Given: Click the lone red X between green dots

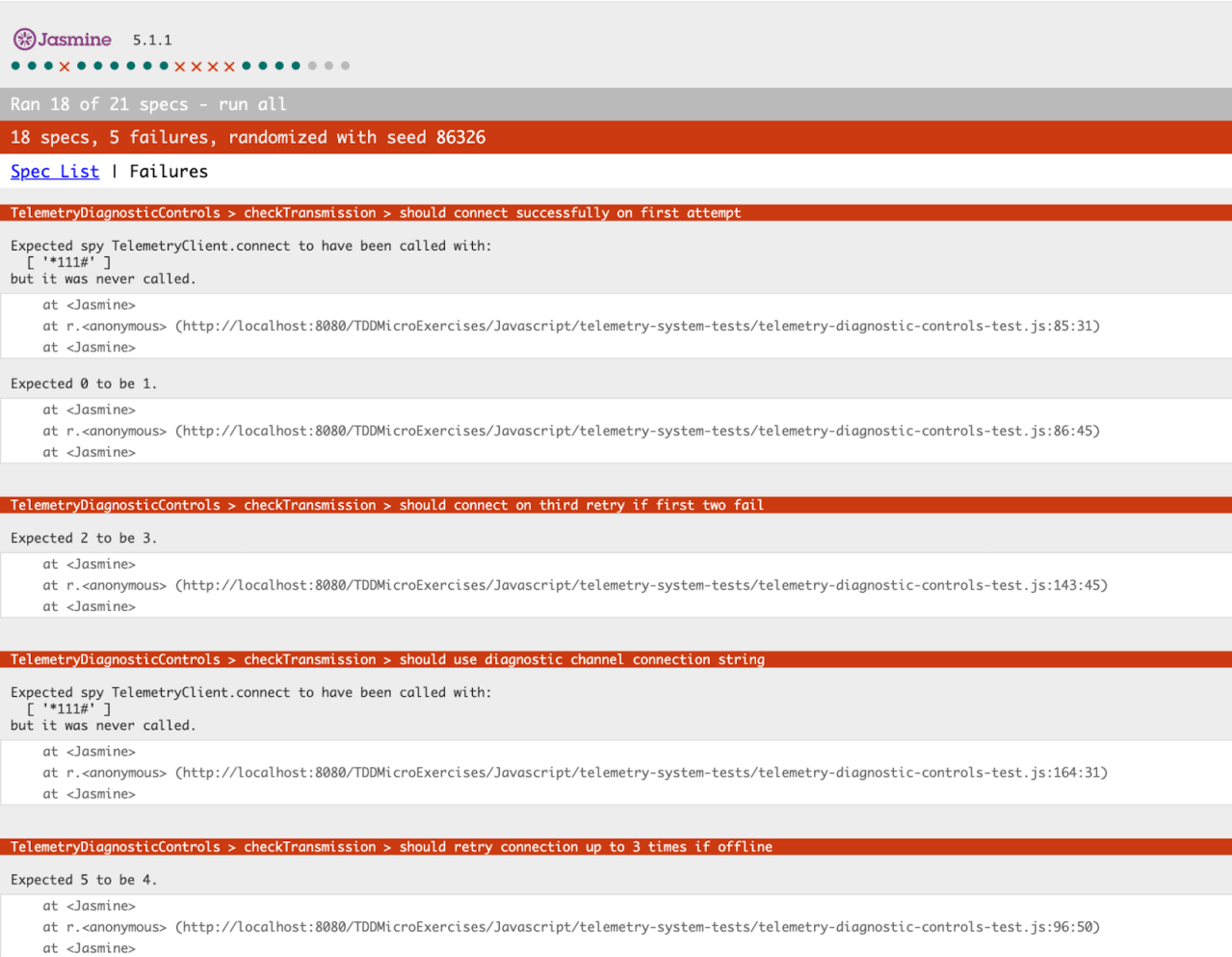Looking at the screenshot, I should (65, 66).
